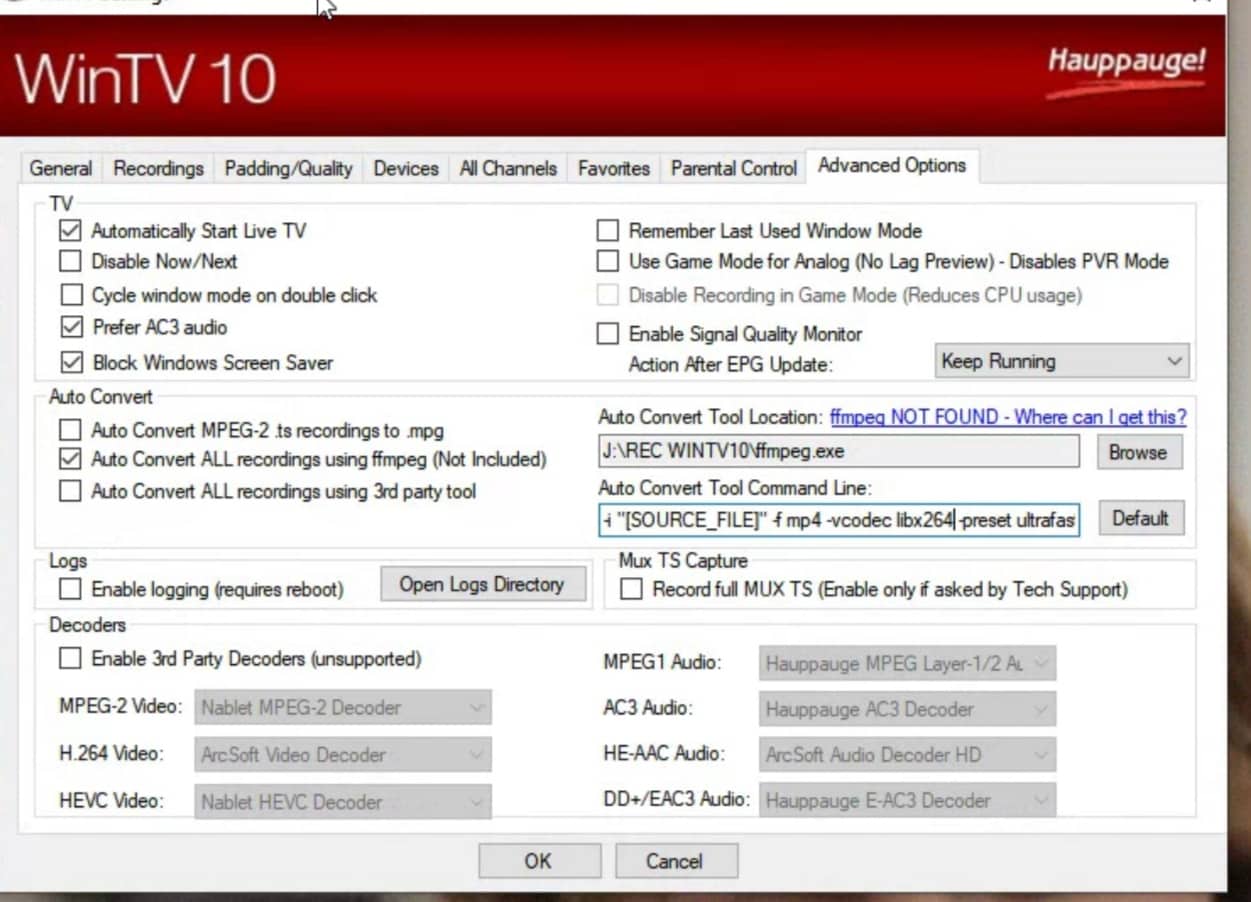Open MPEG1 Audio decoder dropdown

(907, 663)
